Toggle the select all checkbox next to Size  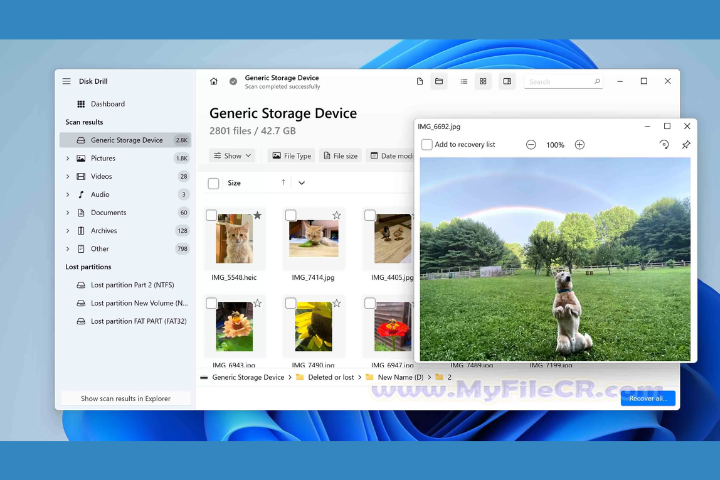click(x=213, y=183)
